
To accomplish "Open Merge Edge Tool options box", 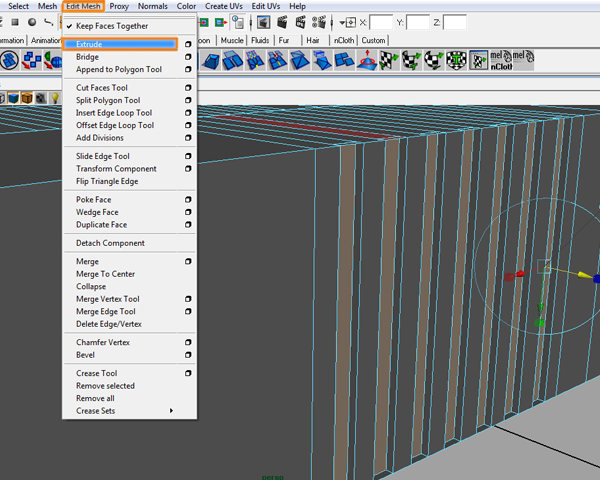I will coord(188,312).
